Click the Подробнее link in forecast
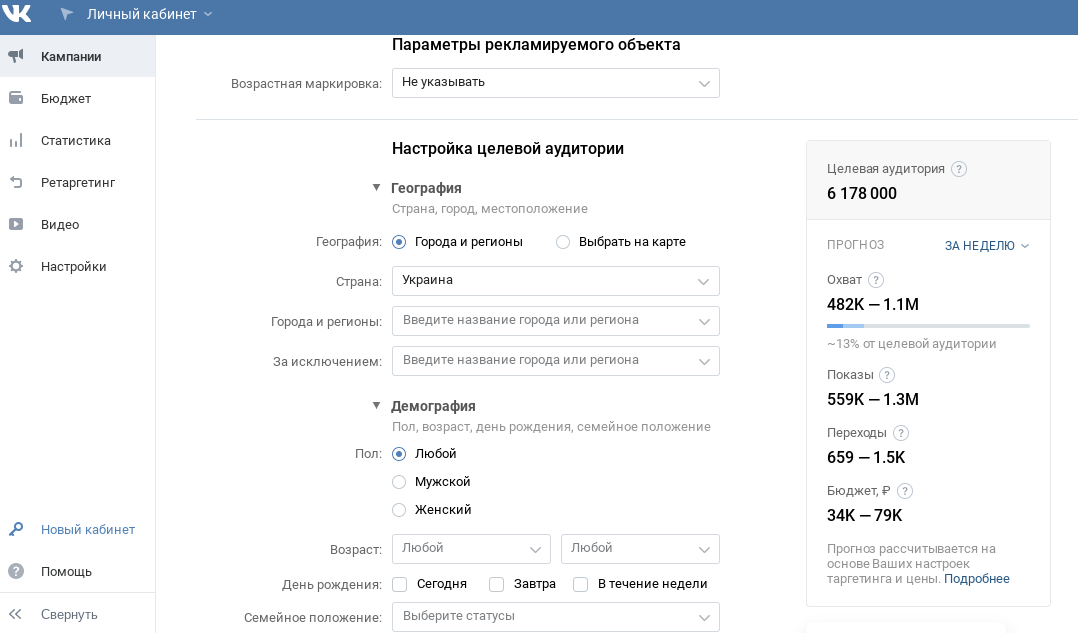This screenshot has height=633, width=1078. click(x=976, y=579)
